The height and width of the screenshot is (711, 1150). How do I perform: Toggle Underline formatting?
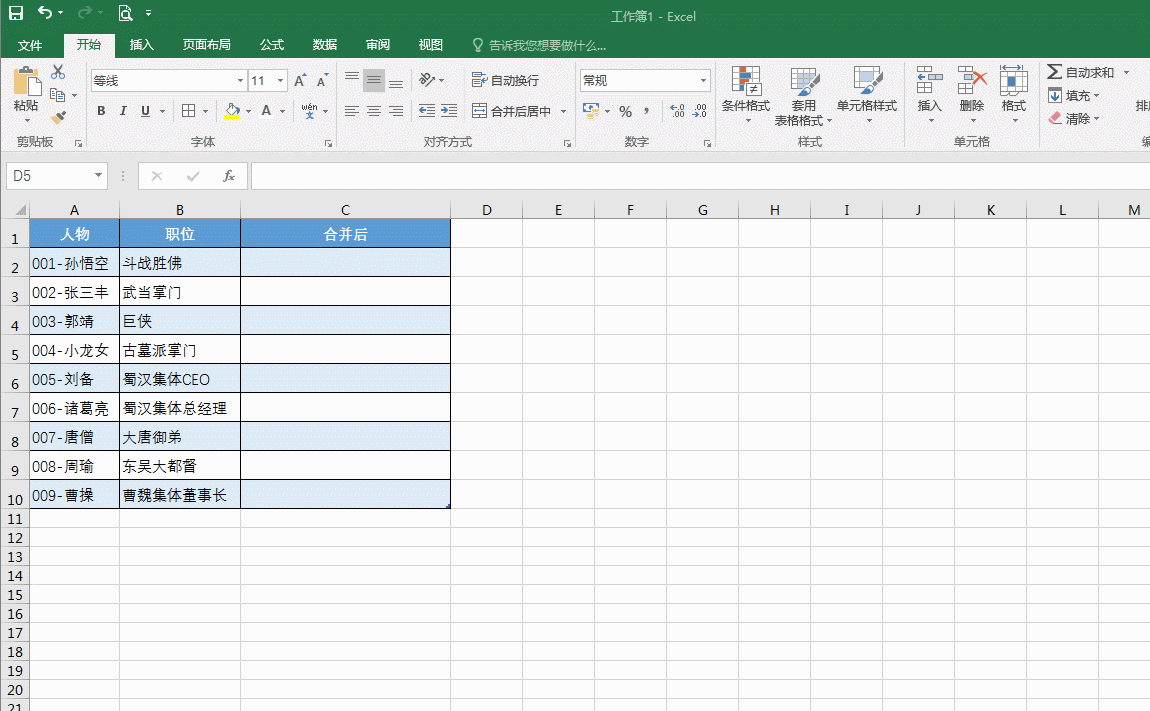click(x=145, y=111)
